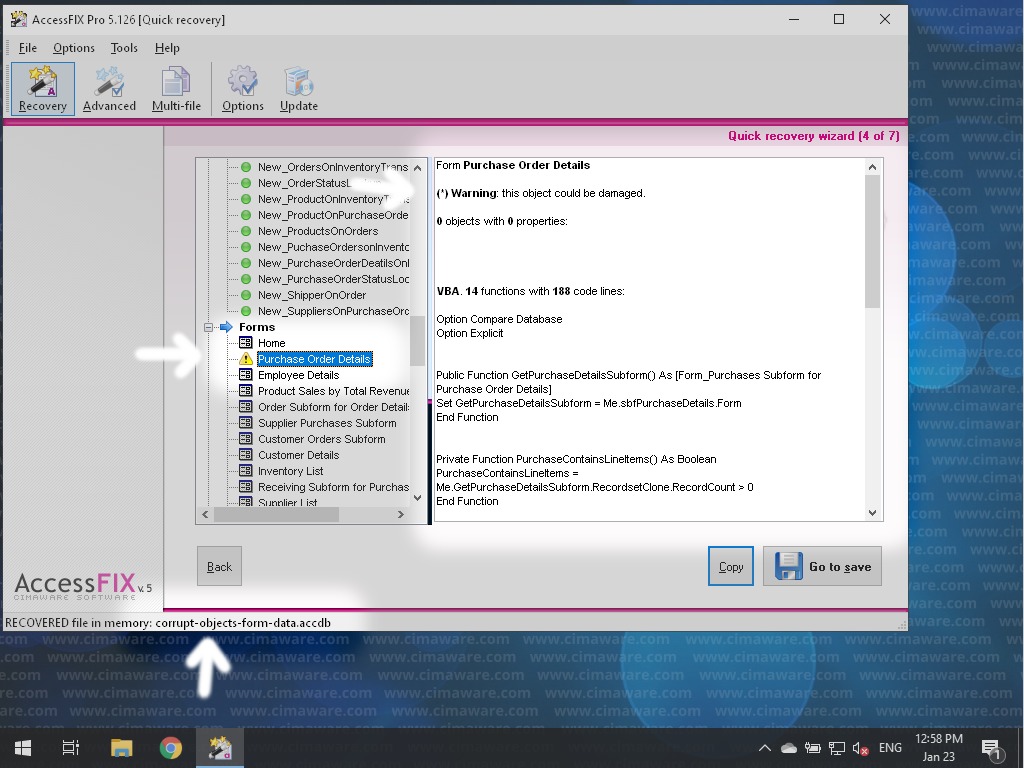Open Options from the toolbar
The image size is (1024, 768).
243,89
